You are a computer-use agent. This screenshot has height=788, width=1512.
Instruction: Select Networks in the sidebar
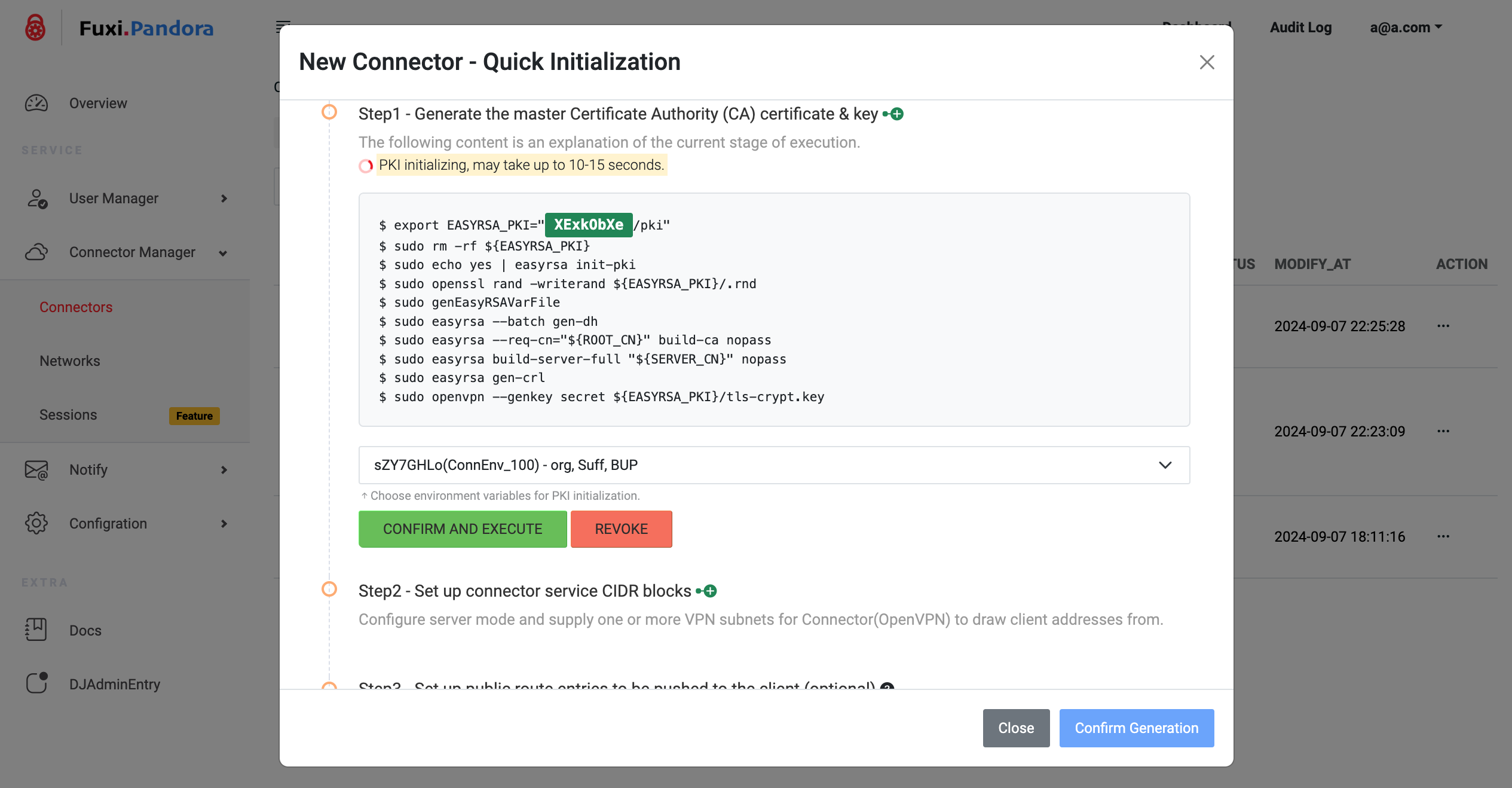coord(70,361)
